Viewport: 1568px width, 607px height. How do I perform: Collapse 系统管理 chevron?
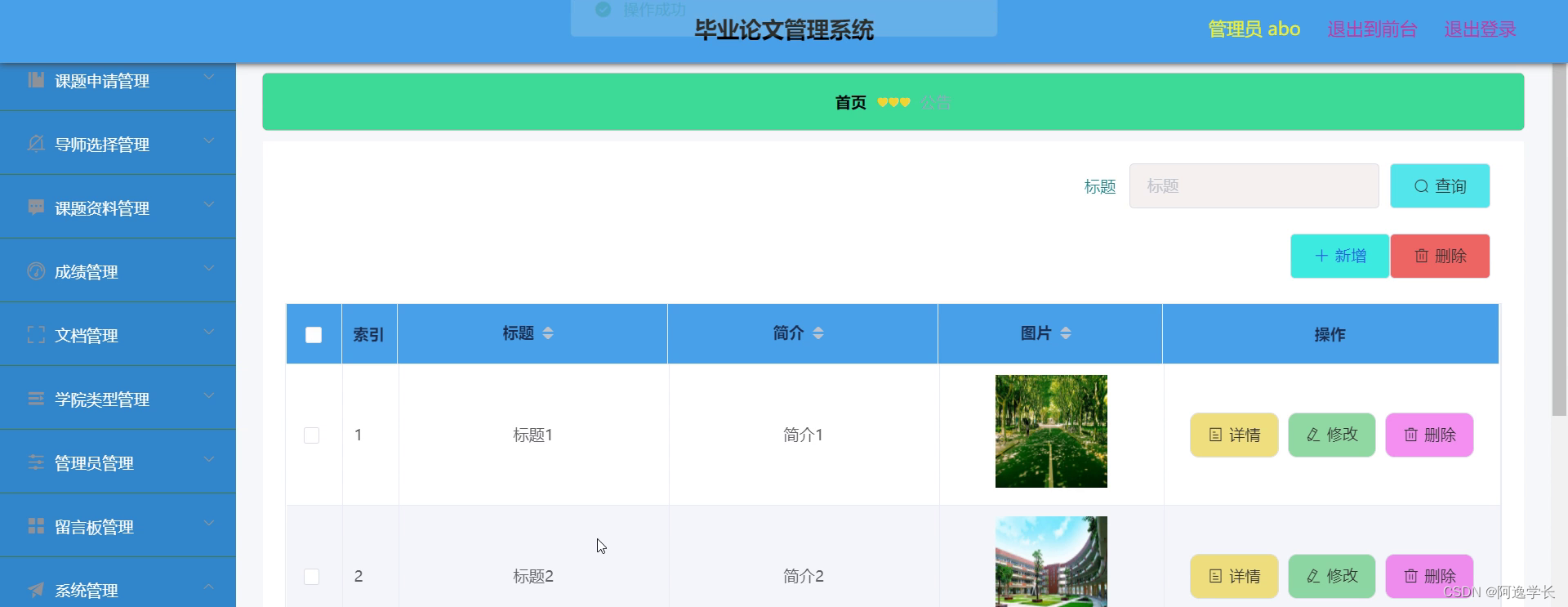pos(209,587)
